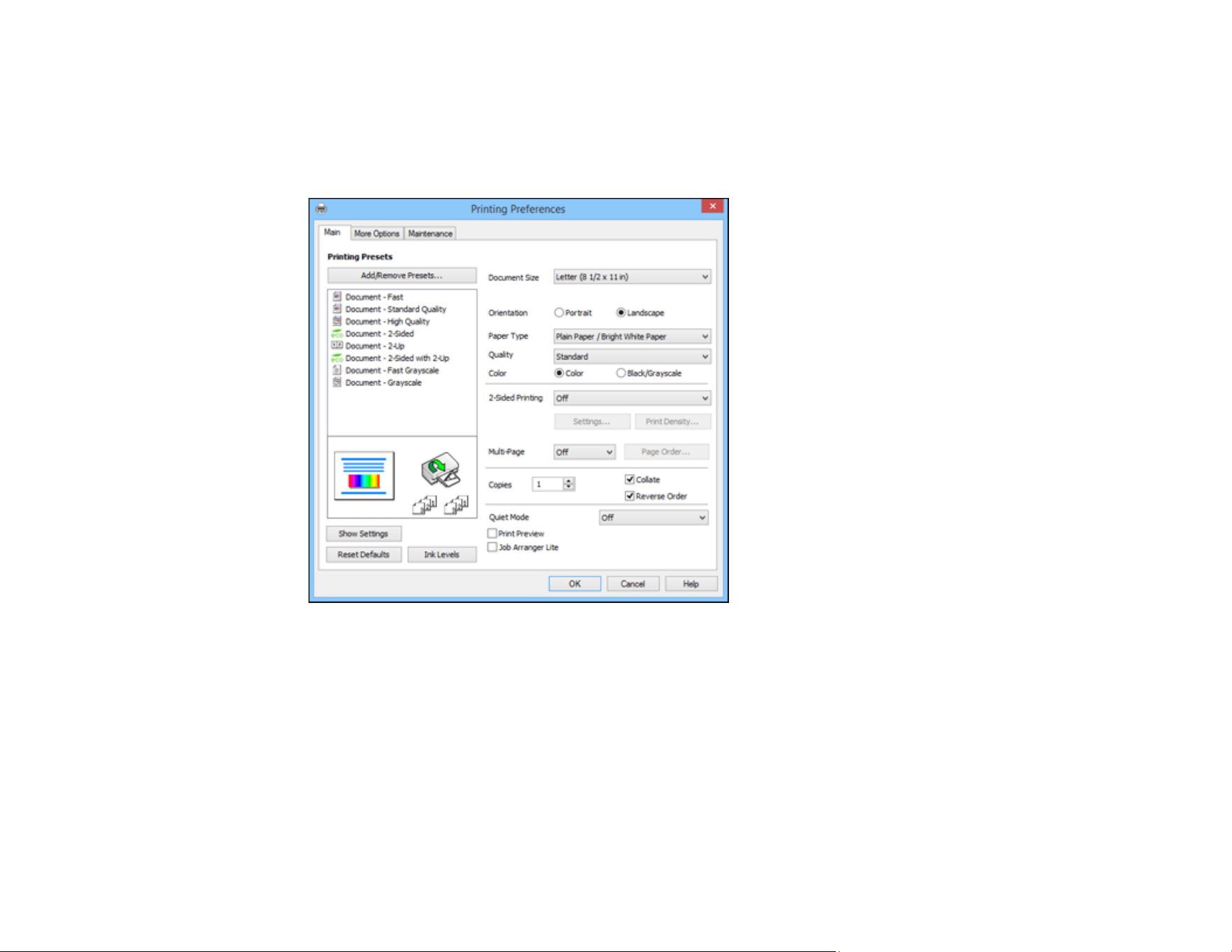The height and width of the screenshot is (952, 1232).
Task: Click the 2-sided Settings button
Action: click(591, 422)
